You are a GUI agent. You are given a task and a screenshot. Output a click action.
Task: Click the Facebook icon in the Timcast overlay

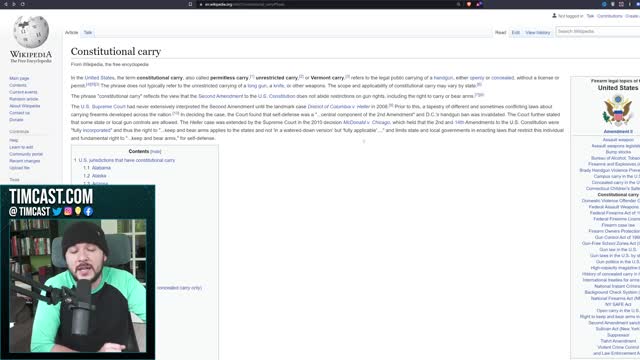(88, 211)
